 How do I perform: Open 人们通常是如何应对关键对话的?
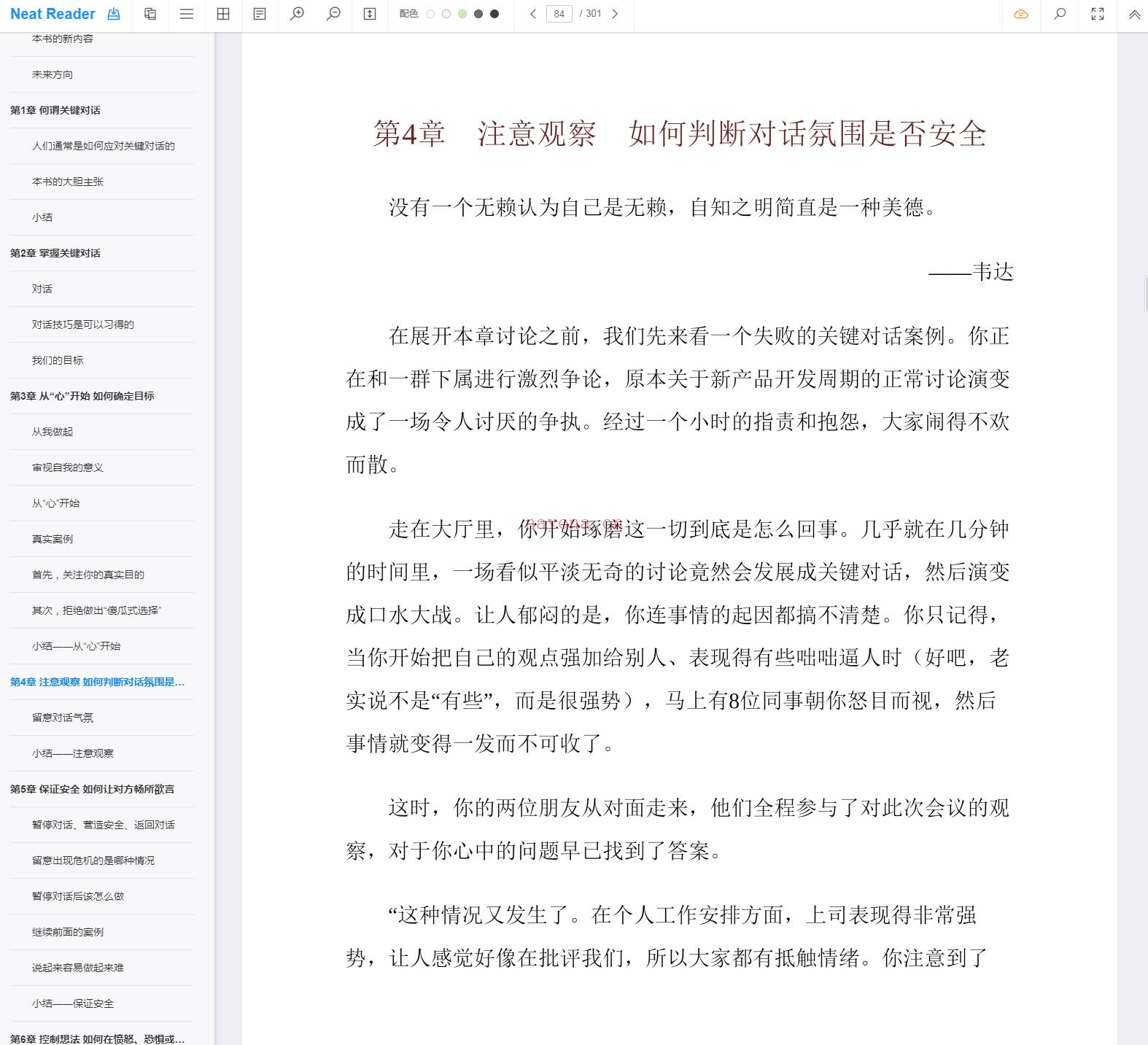pyautogui.click(x=104, y=146)
